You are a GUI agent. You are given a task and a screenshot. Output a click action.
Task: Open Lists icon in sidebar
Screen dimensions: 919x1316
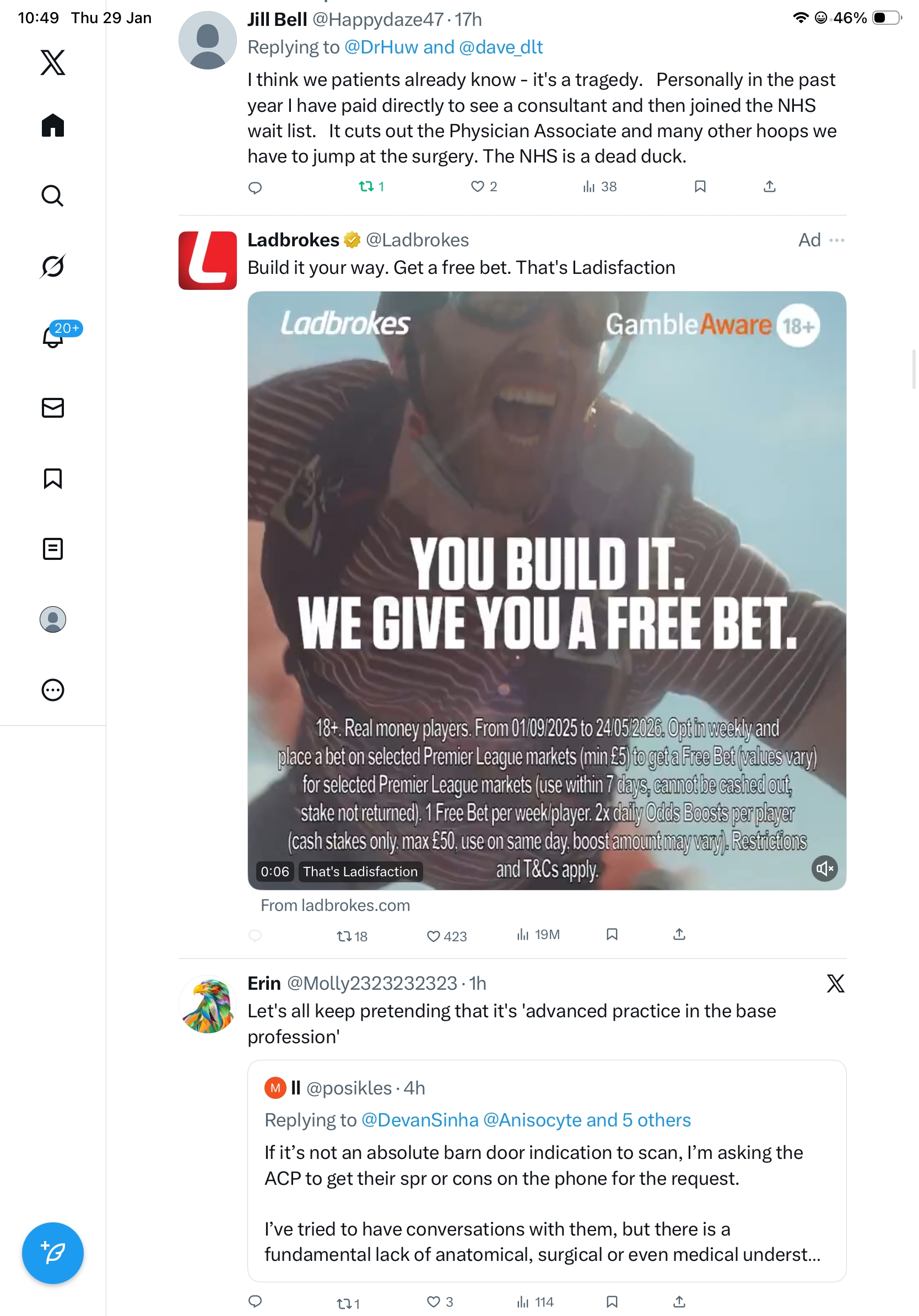point(53,548)
